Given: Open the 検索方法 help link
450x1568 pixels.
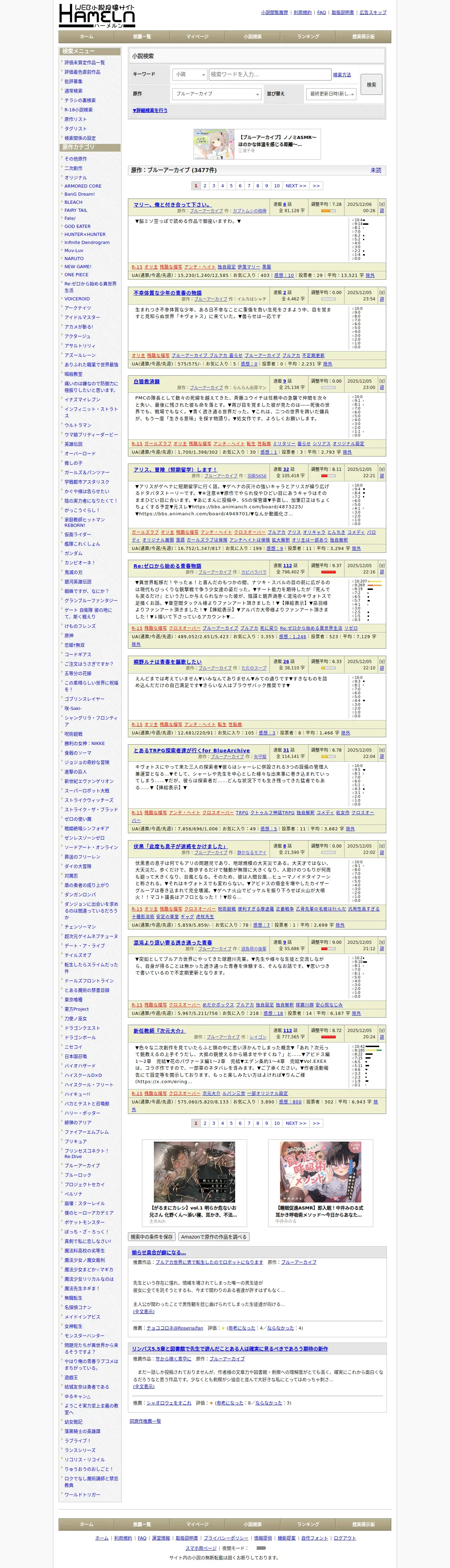Looking at the screenshot, I should coord(342,75).
